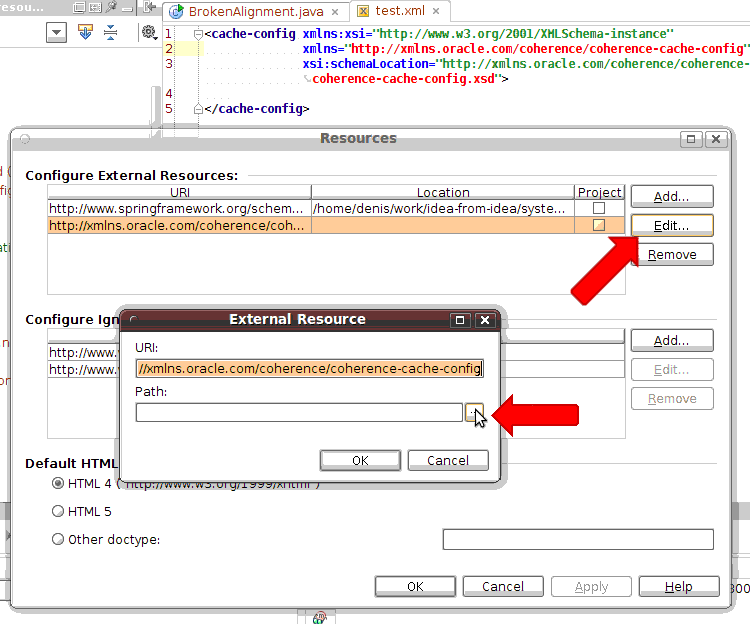Close the test.xml tab
750x624 pixels.
[436, 11]
